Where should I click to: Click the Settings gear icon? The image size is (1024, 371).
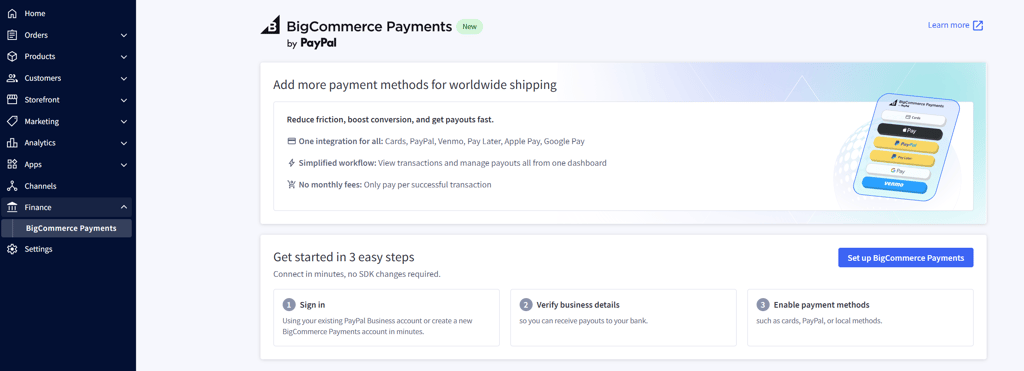(12, 249)
